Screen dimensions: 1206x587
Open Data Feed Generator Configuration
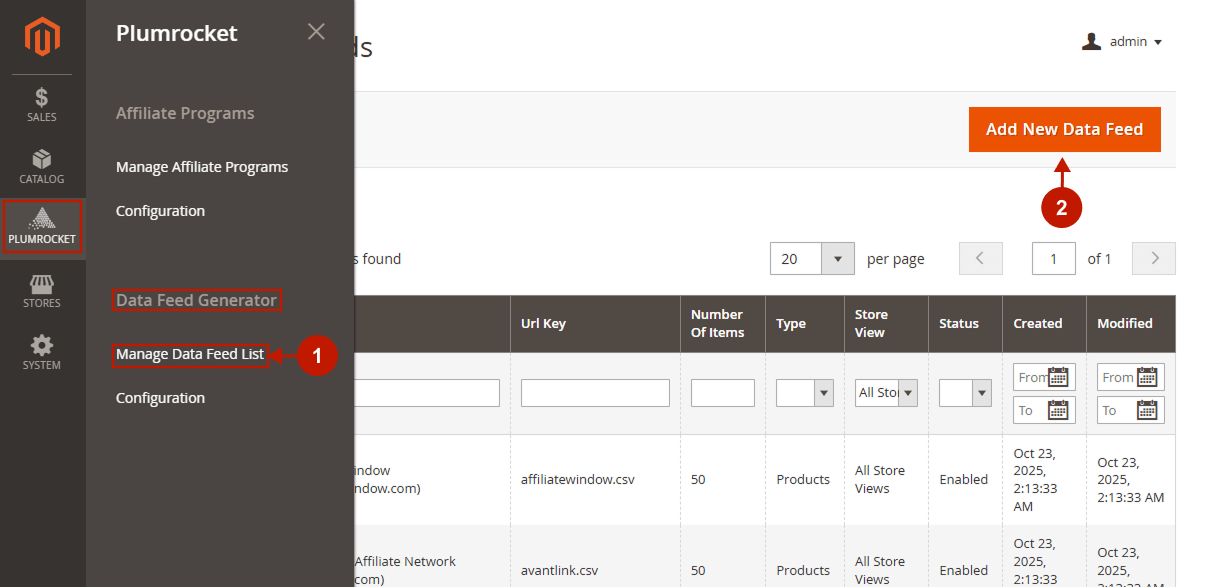(x=160, y=397)
